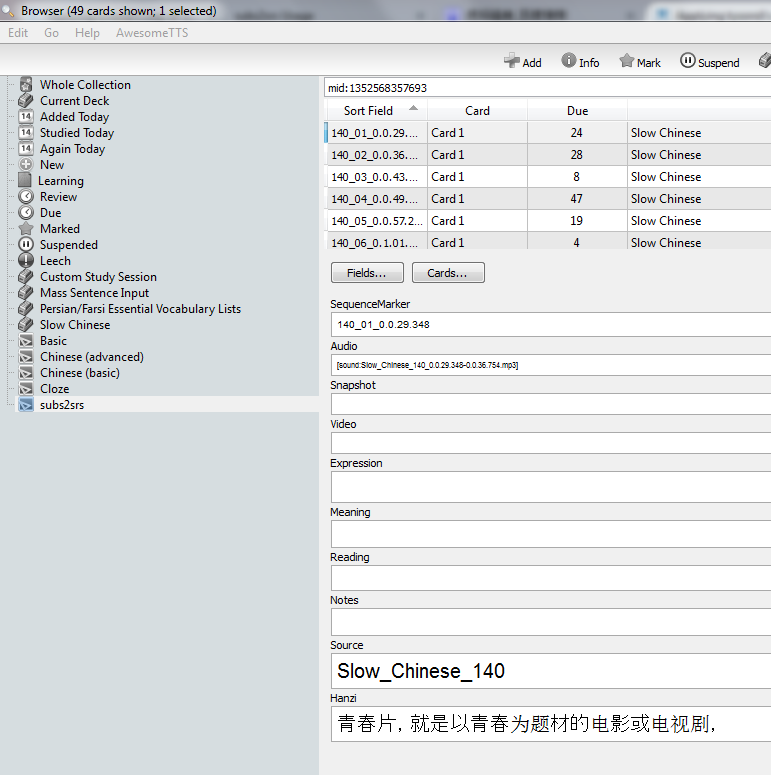Viewport: 771px width, 775px height.
Task: Select the Leech filter in sidebar
Action: coord(55,261)
